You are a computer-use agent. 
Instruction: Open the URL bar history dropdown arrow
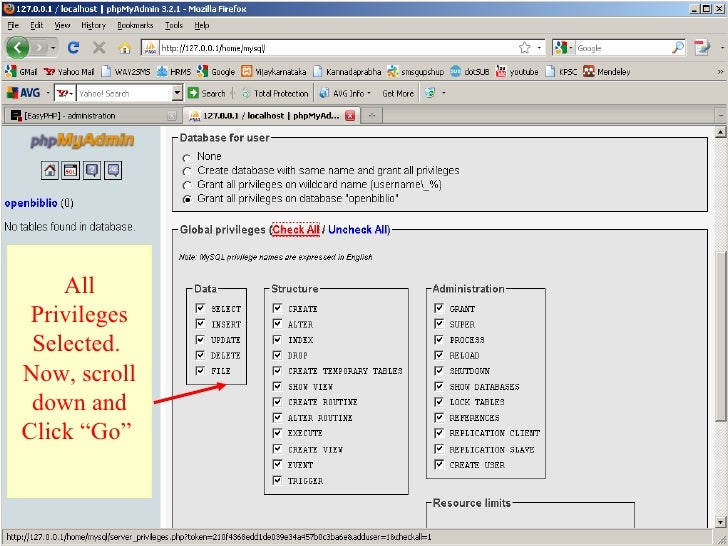point(539,47)
